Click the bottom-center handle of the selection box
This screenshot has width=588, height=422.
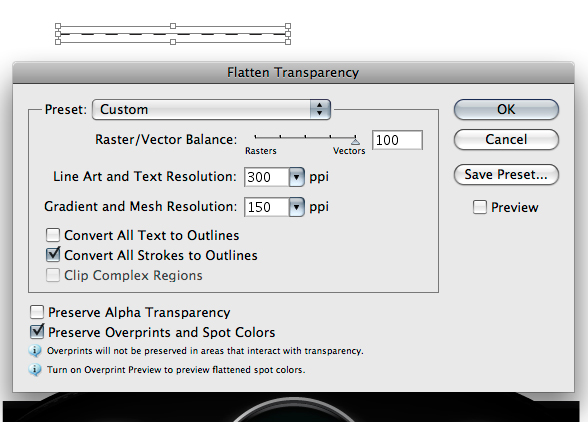pos(173,42)
